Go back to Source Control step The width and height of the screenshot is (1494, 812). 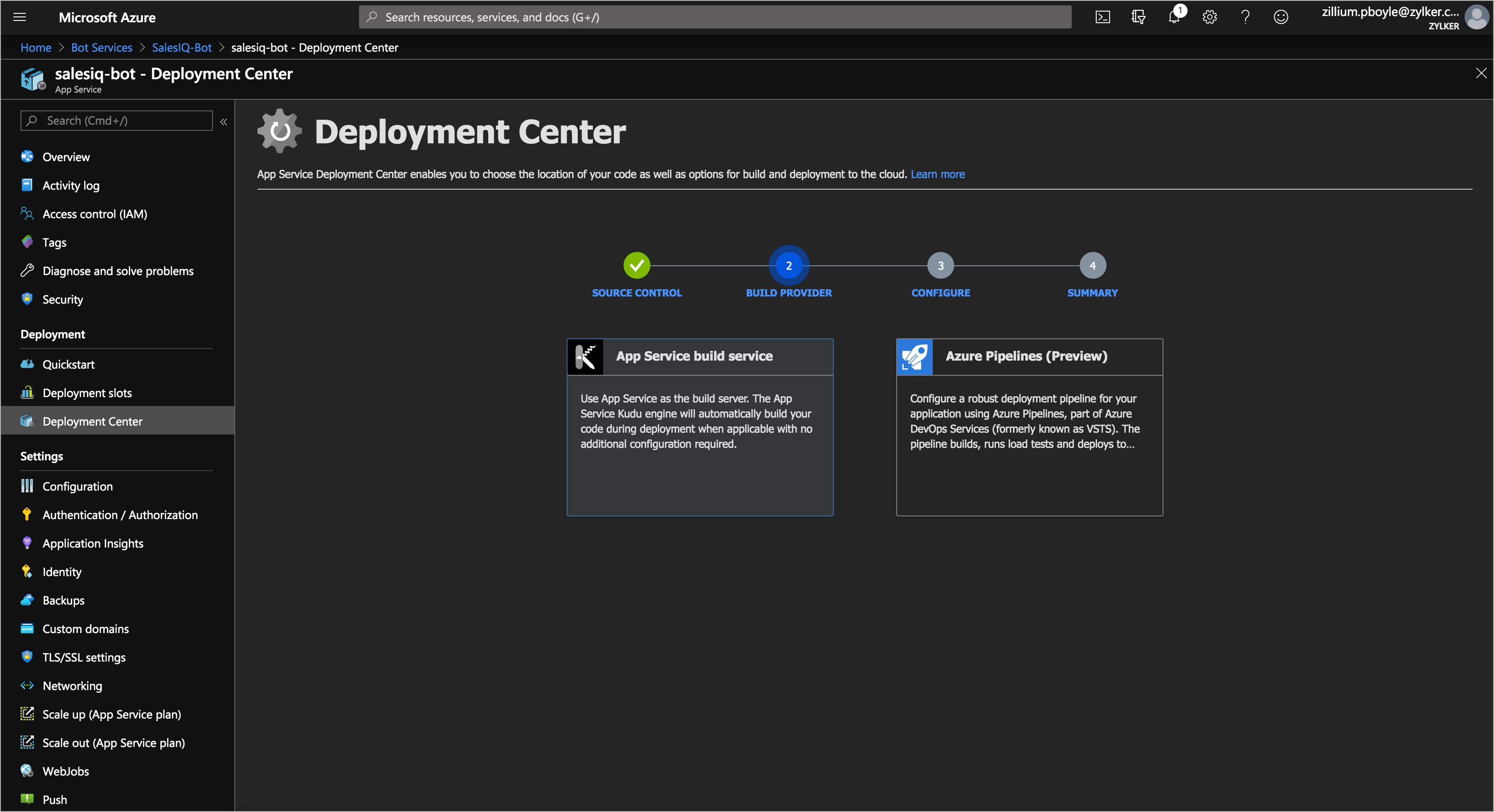coord(637,265)
